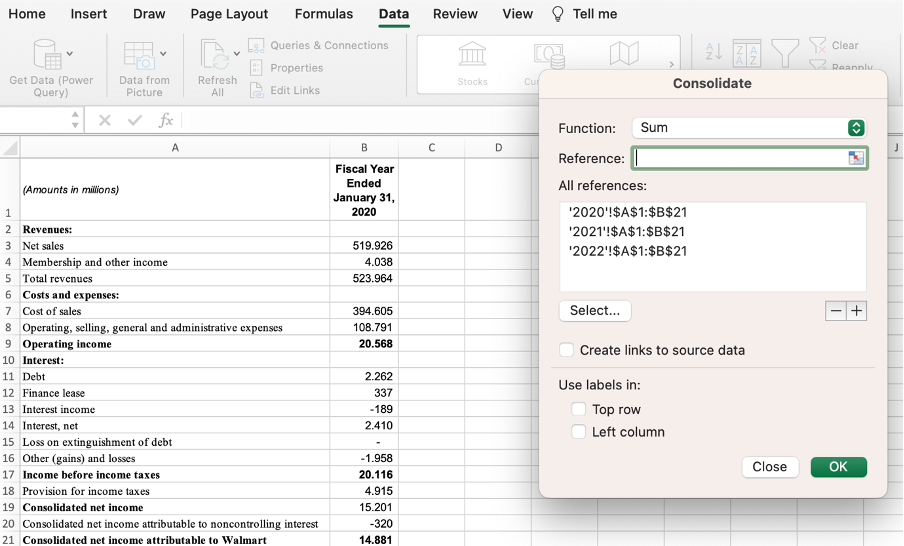Open the Page Layout tab
904x546 pixels.
click(229, 14)
